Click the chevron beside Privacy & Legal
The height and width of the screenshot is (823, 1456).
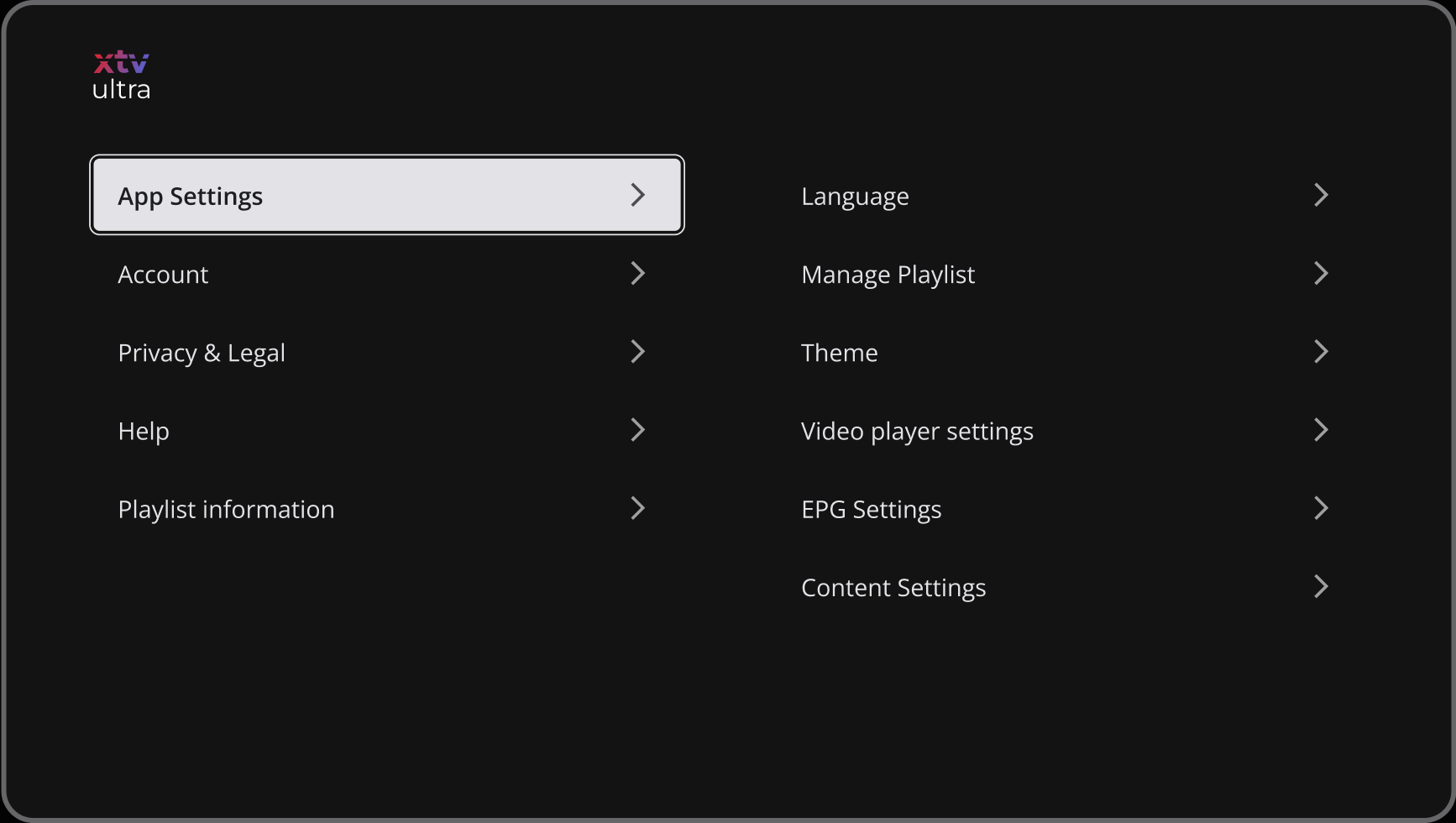pyautogui.click(x=638, y=351)
